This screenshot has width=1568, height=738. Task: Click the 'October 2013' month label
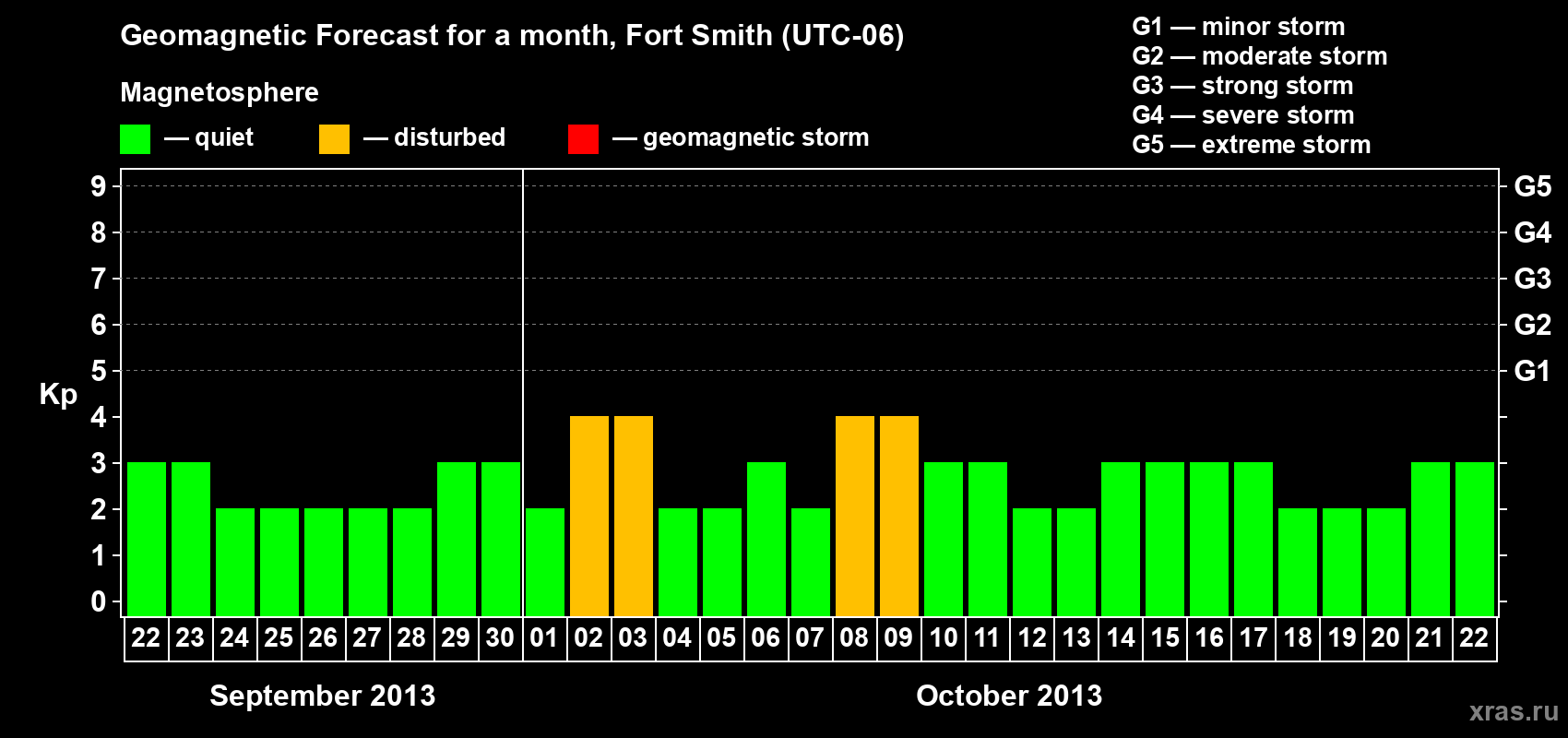coord(1009,696)
